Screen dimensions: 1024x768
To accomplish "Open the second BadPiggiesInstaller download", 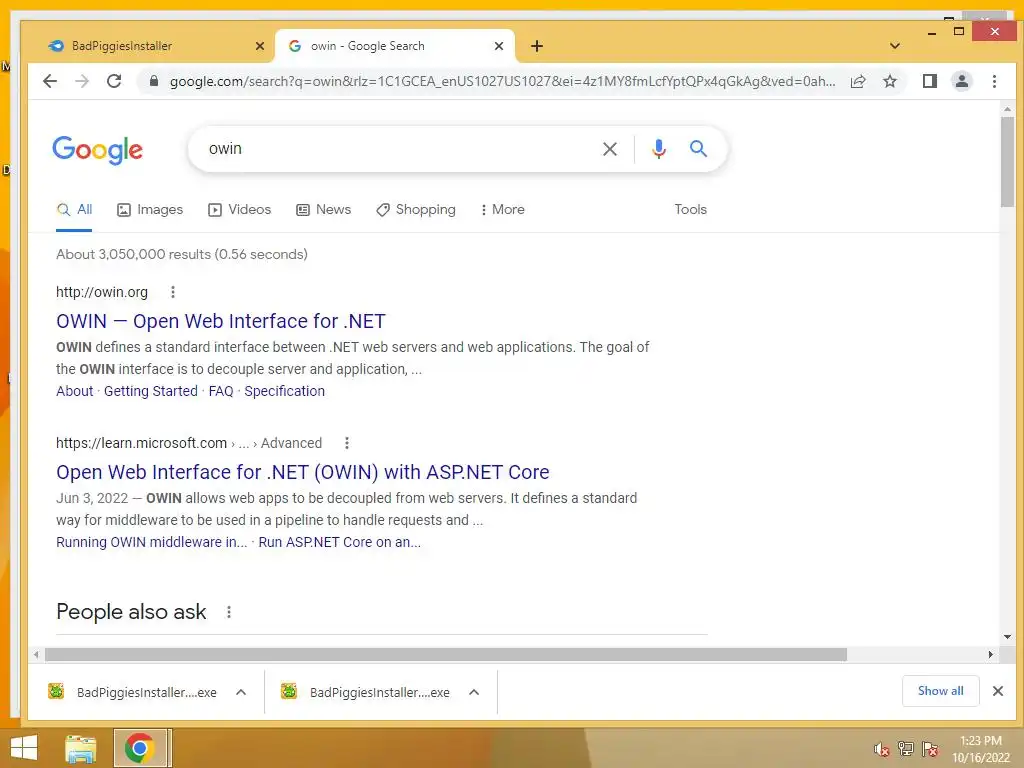I will click(x=365, y=692).
